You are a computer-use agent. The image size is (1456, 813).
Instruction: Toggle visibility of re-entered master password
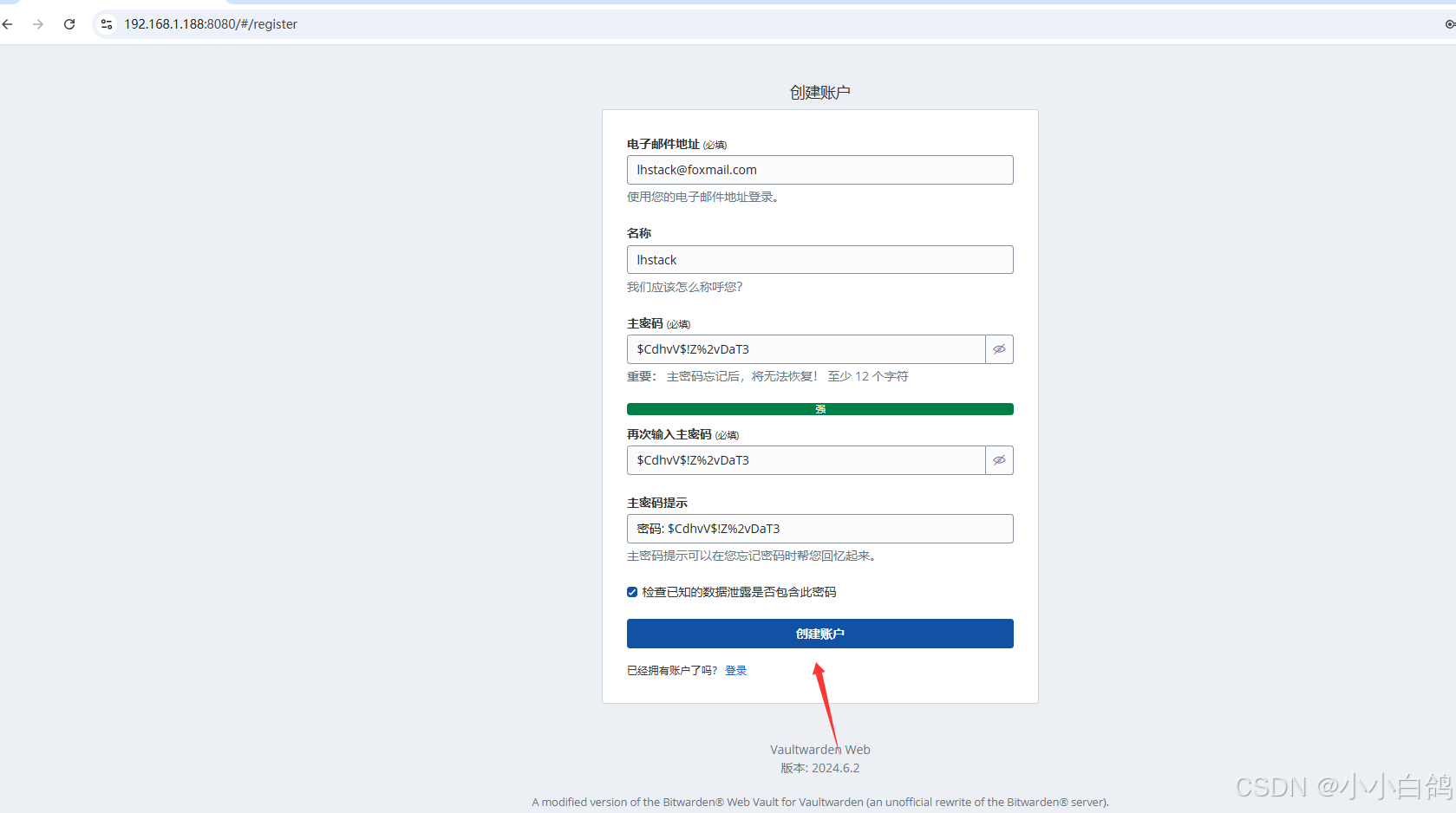999,460
